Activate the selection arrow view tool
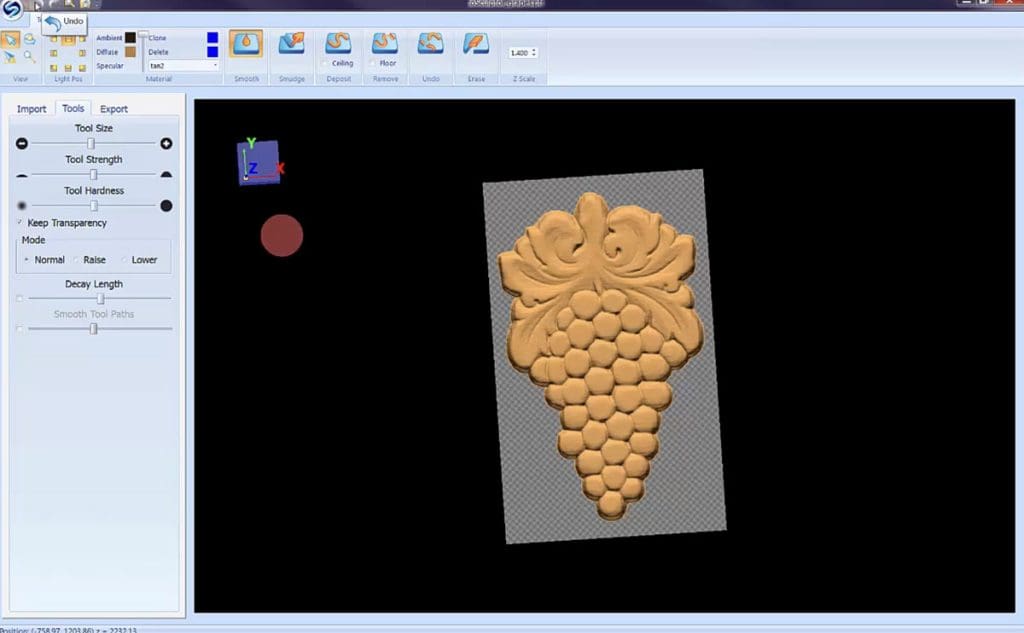Screen dimensions: 1024x633 pyautogui.click(x=10, y=40)
